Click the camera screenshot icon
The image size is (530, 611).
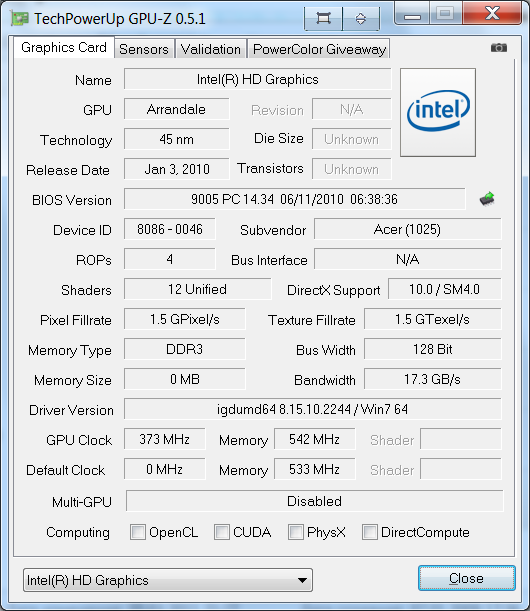point(498,48)
